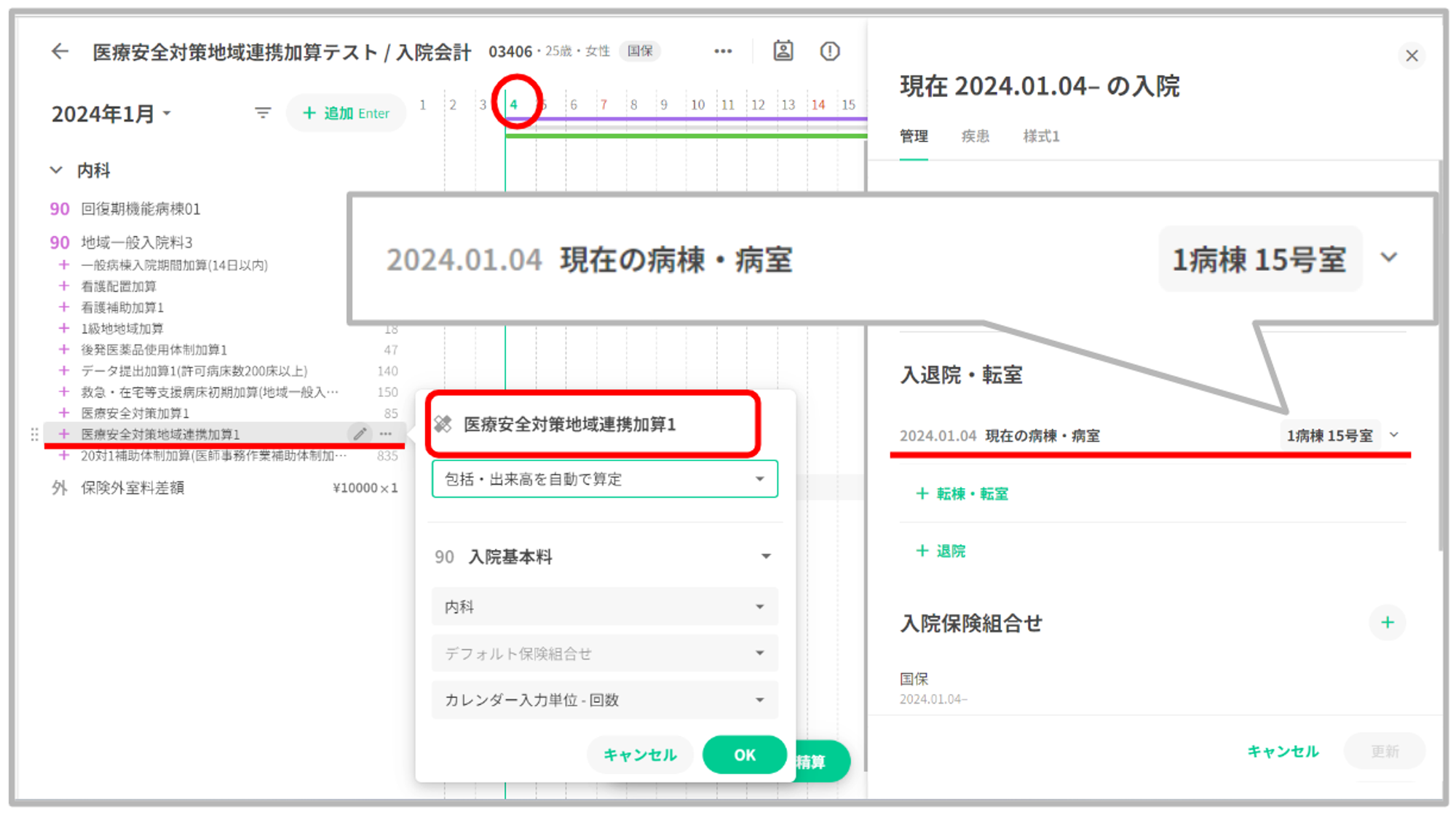Switch to the 様式1 tab
The width and height of the screenshot is (1456, 818).
point(1041,136)
